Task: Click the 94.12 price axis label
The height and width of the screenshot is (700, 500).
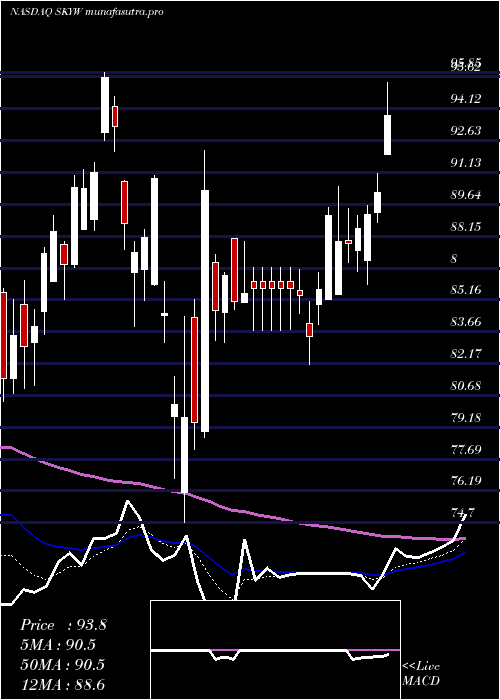Action: (466, 99)
